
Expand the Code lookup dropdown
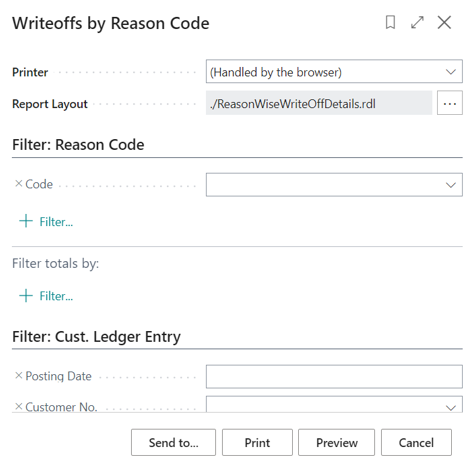451,185
